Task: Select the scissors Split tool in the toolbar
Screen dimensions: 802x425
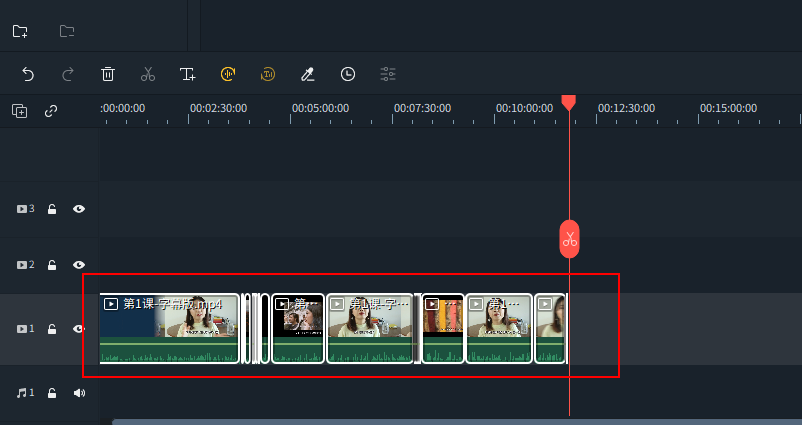Action: tap(148, 74)
